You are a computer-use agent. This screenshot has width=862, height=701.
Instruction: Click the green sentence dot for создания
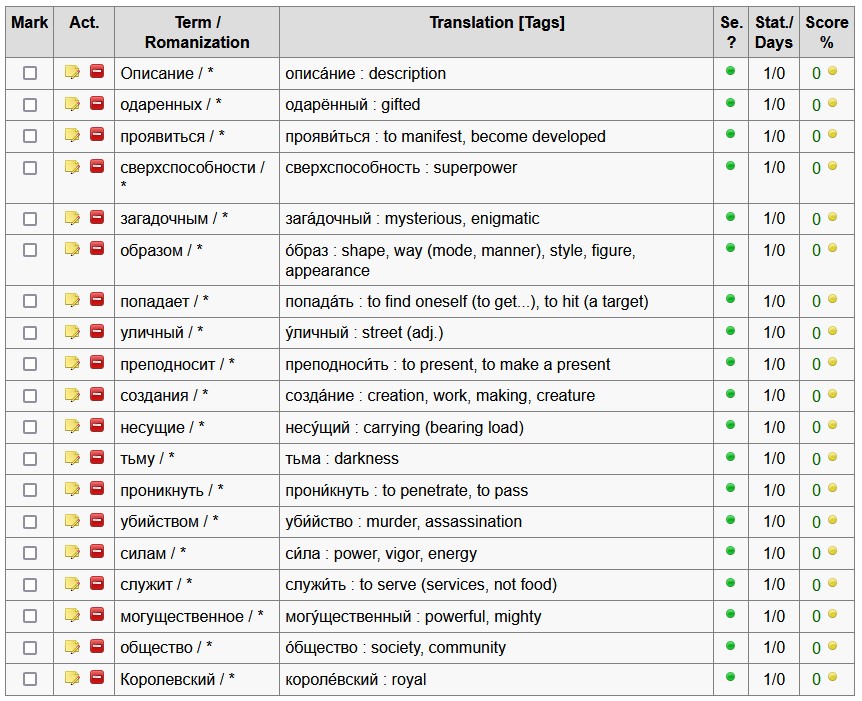click(730, 393)
